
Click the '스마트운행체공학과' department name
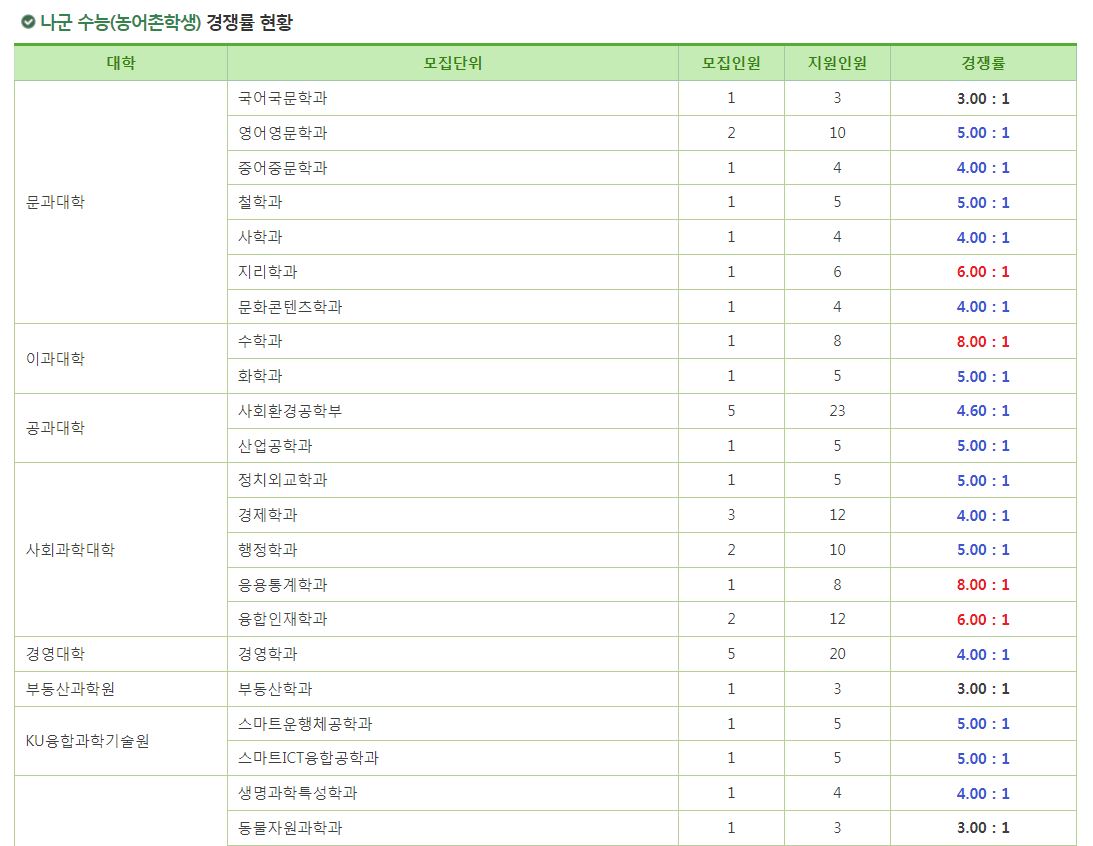pos(305,723)
